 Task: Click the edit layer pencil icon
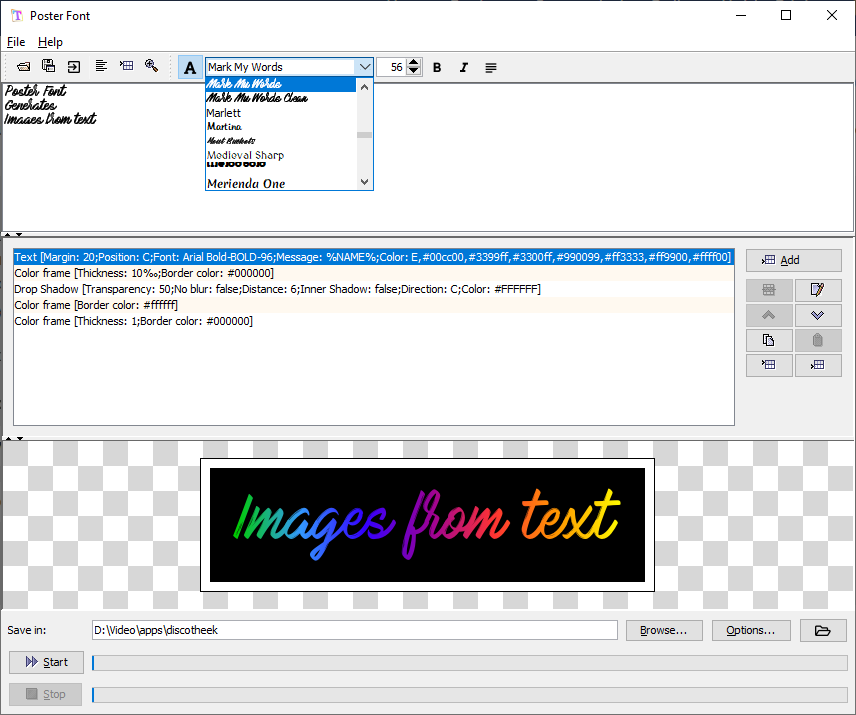[818, 290]
